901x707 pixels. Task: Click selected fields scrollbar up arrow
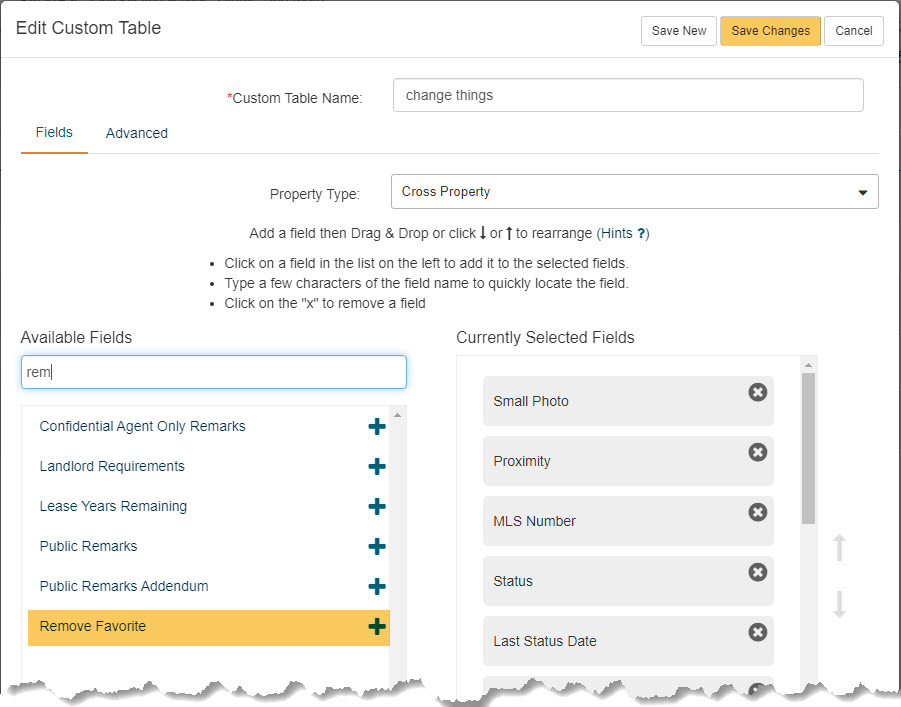click(808, 365)
